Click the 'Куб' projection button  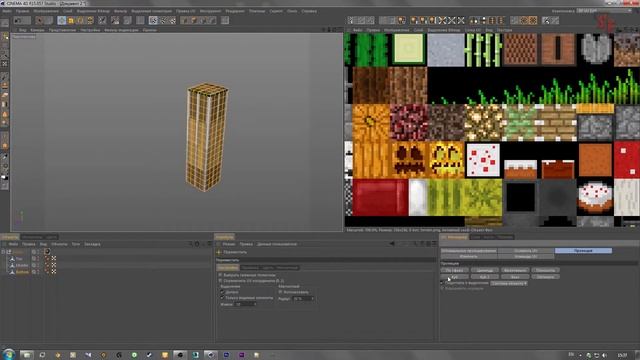coord(455,277)
